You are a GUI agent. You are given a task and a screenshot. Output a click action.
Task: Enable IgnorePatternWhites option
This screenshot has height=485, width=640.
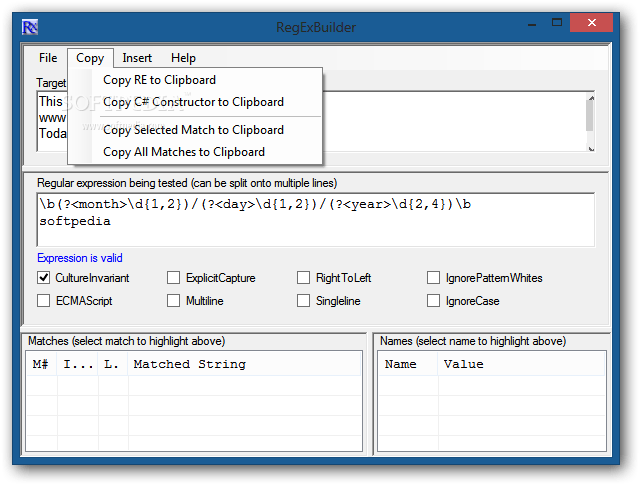tap(434, 277)
